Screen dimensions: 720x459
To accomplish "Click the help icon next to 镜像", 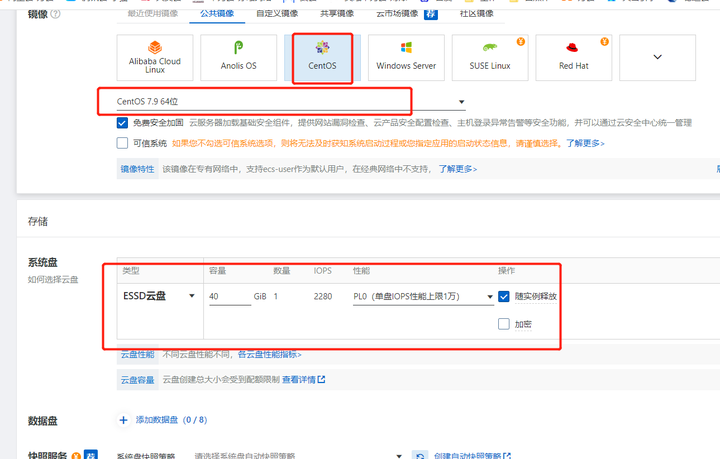I will 55,14.
